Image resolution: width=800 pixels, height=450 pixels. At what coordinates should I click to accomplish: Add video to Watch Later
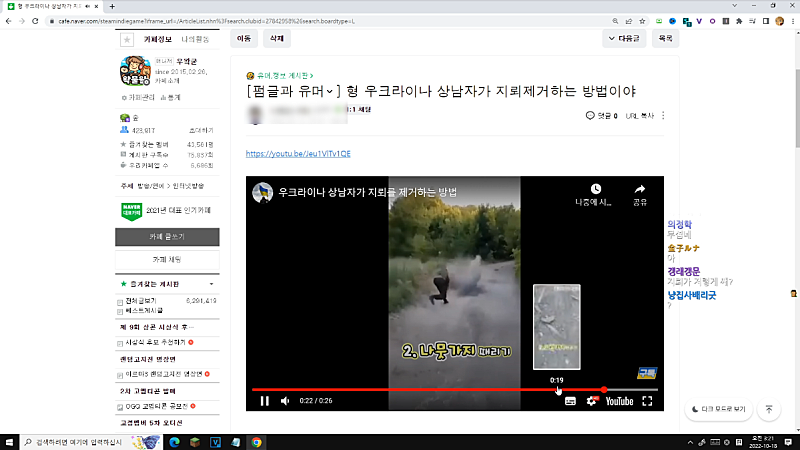point(596,189)
